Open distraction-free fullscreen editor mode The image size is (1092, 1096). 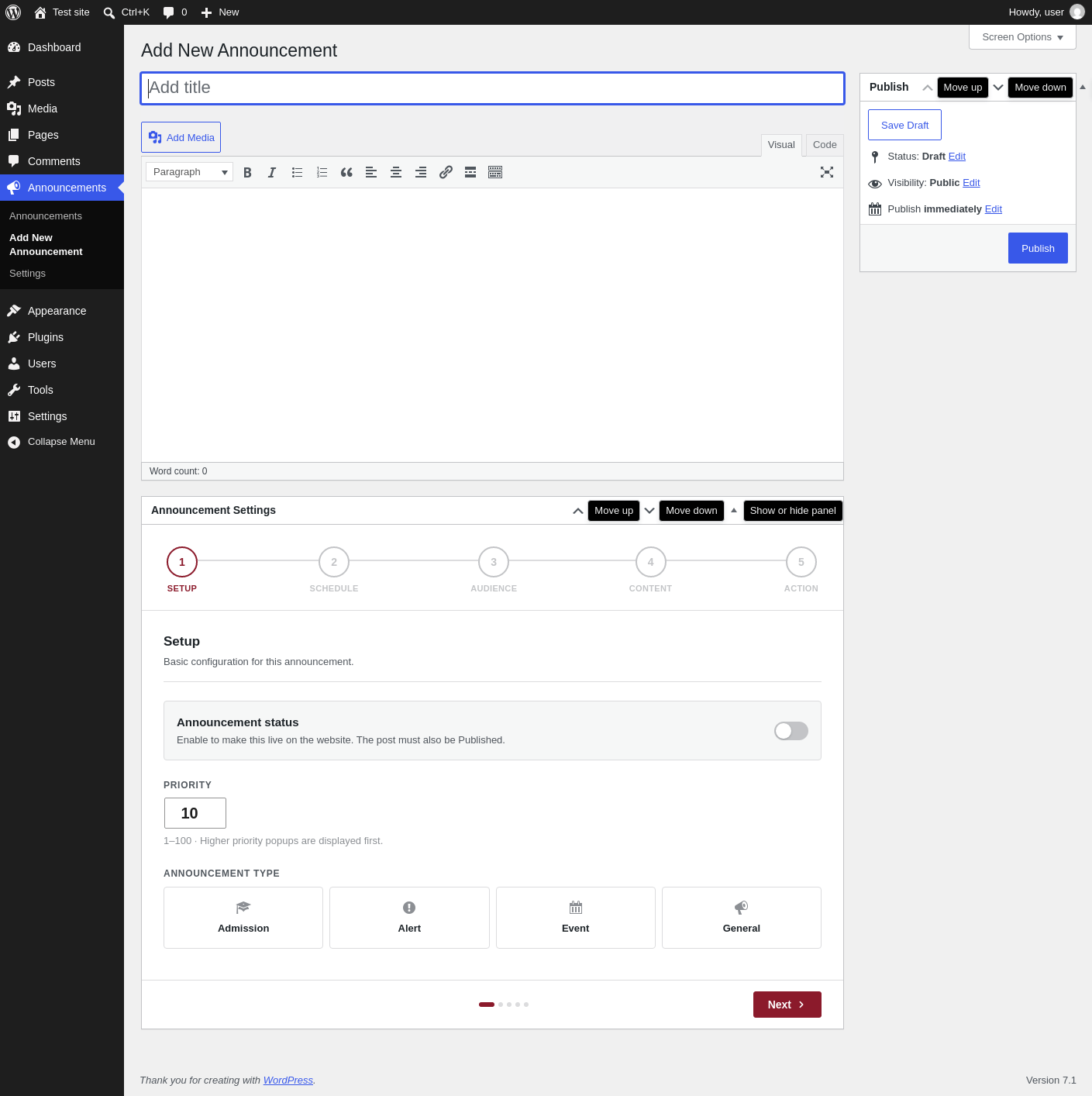[x=827, y=172]
